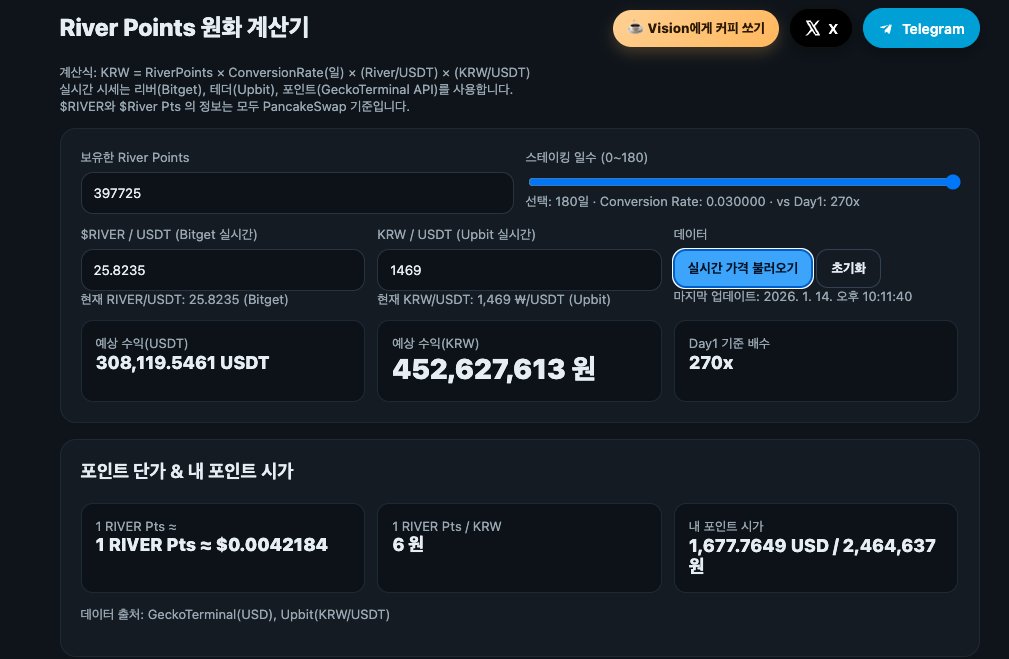Click the $RIVER / USDT (Bitget 실시간) label
1009x659 pixels.
(x=169, y=235)
